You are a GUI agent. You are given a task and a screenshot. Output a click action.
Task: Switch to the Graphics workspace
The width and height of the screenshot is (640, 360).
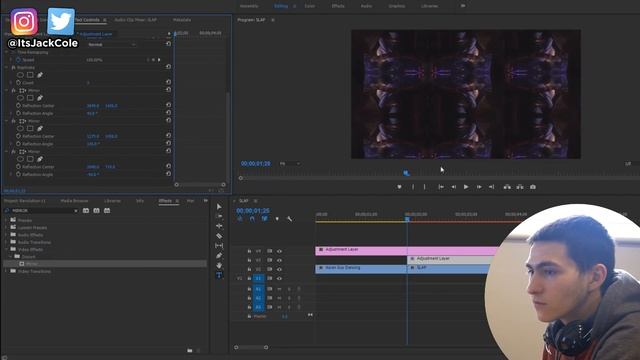tap(396, 6)
